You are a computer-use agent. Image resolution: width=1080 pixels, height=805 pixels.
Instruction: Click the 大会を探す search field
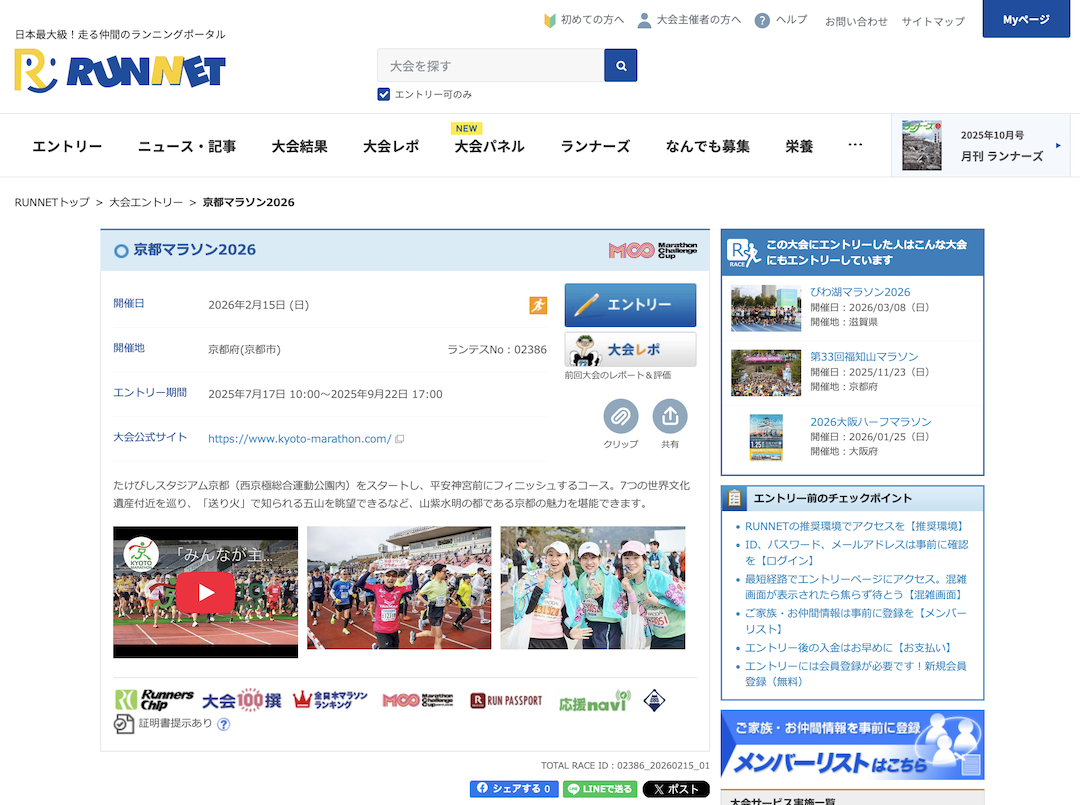click(x=490, y=66)
